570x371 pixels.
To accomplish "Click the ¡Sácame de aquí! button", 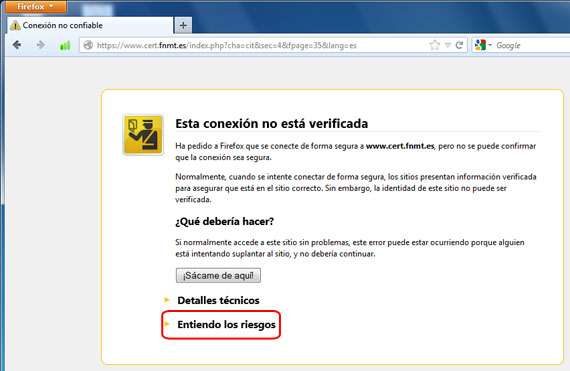I will (x=218, y=275).
